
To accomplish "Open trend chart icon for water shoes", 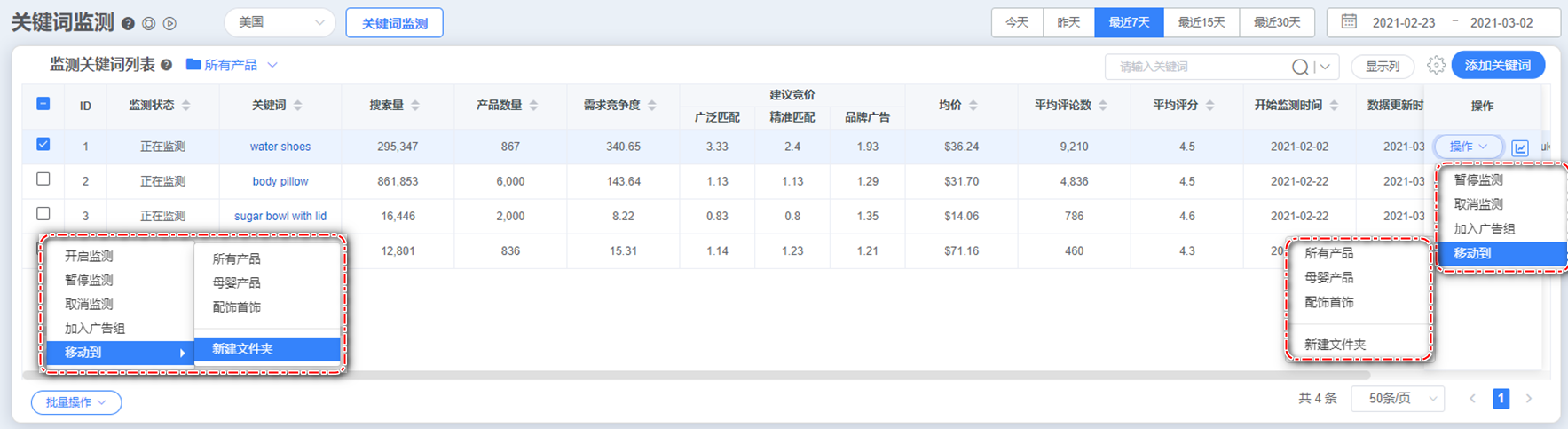I will [x=1520, y=147].
